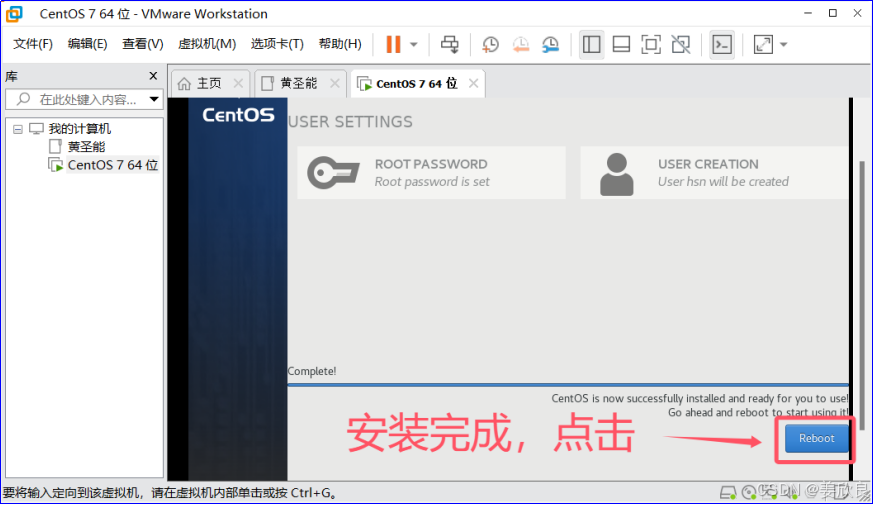Image resolution: width=874 pixels, height=505 pixels.
Task: Click the hard disk status bar icon
Action: [x=728, y=492]
